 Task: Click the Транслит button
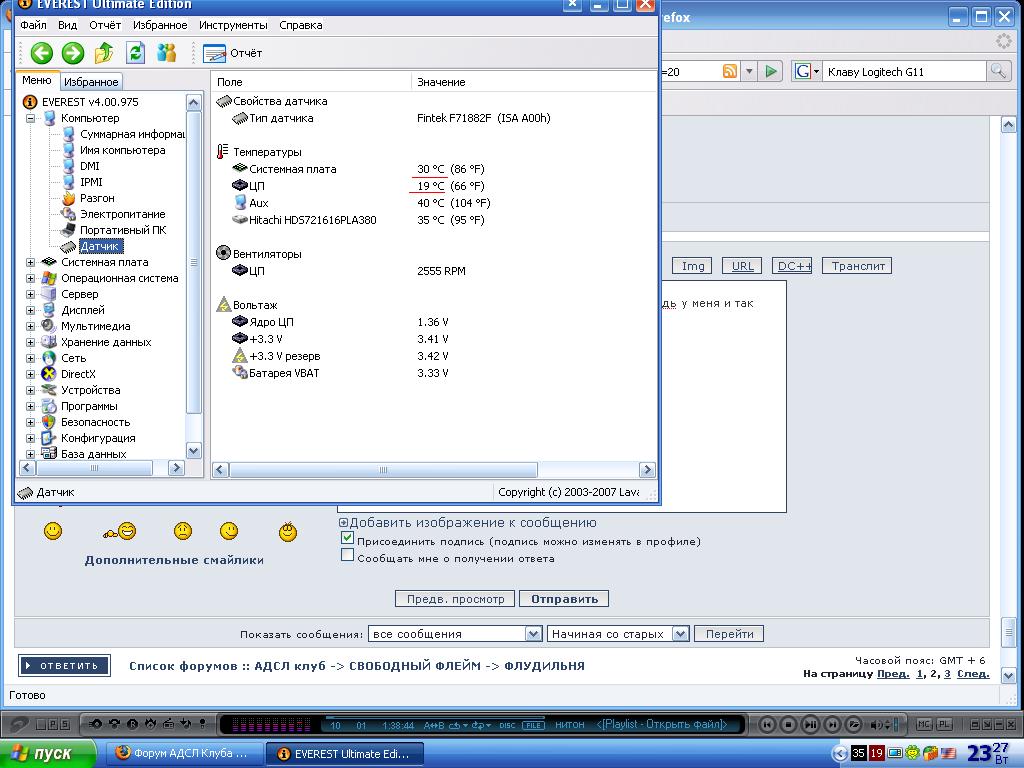(x=857, y=266)
